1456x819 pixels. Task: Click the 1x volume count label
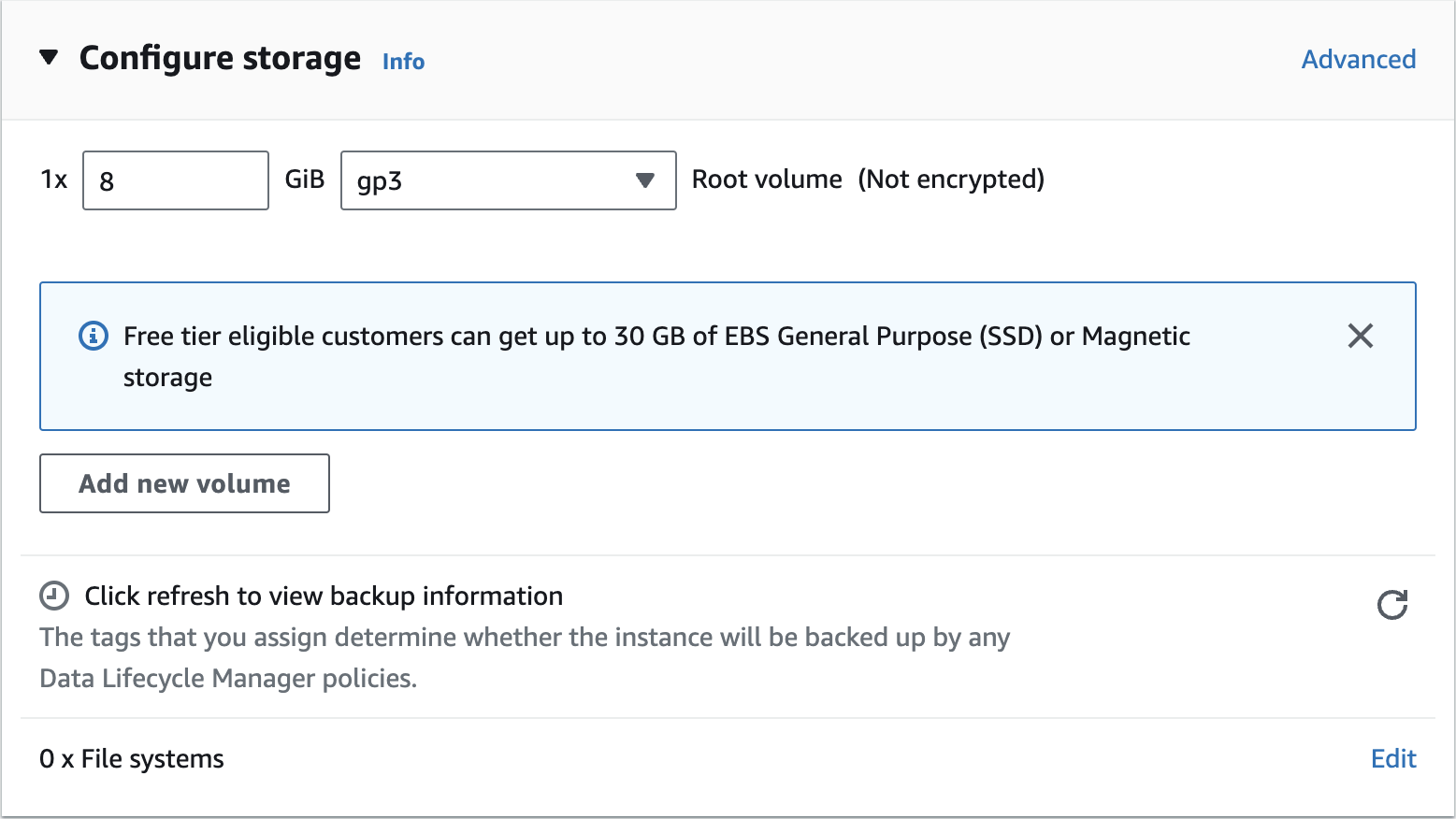[54, 180]
